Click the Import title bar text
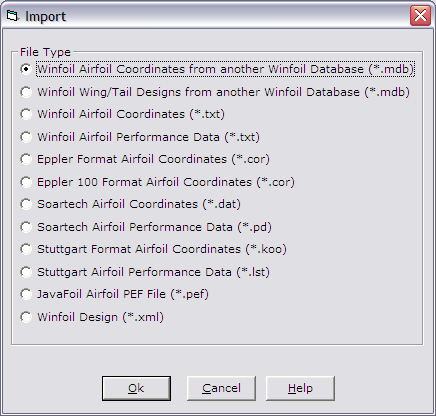Viewport: 436px width, 416px height. [x=46, y=16]
